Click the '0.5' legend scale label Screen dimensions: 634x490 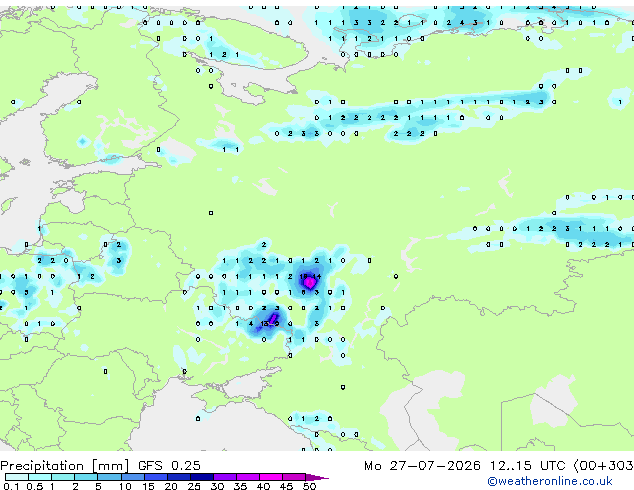pyautogui.click(x=35, y=486)
